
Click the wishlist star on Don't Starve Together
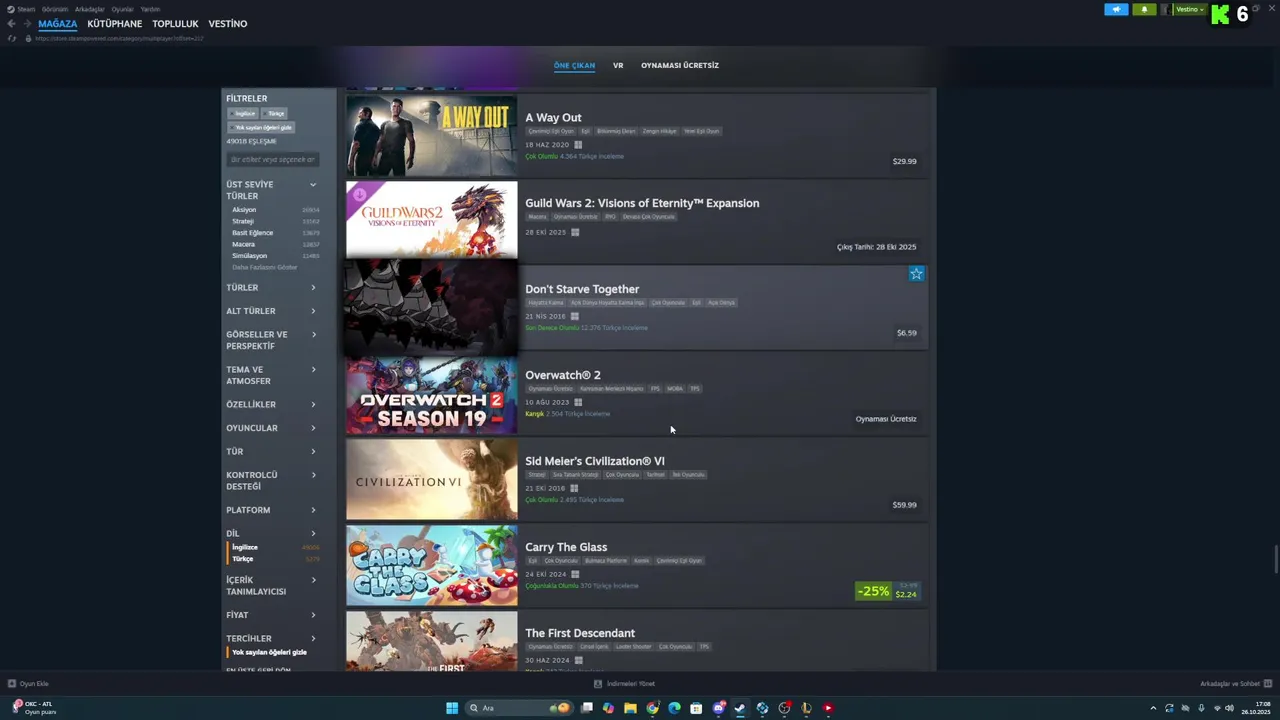click(x=916, y=273)
